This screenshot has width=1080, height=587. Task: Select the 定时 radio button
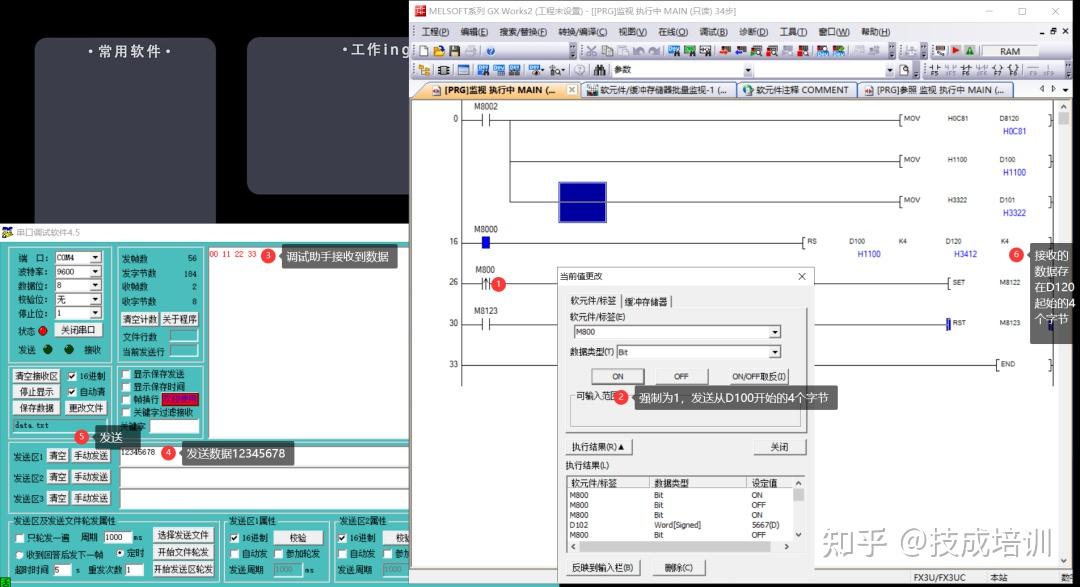[119, 552]
